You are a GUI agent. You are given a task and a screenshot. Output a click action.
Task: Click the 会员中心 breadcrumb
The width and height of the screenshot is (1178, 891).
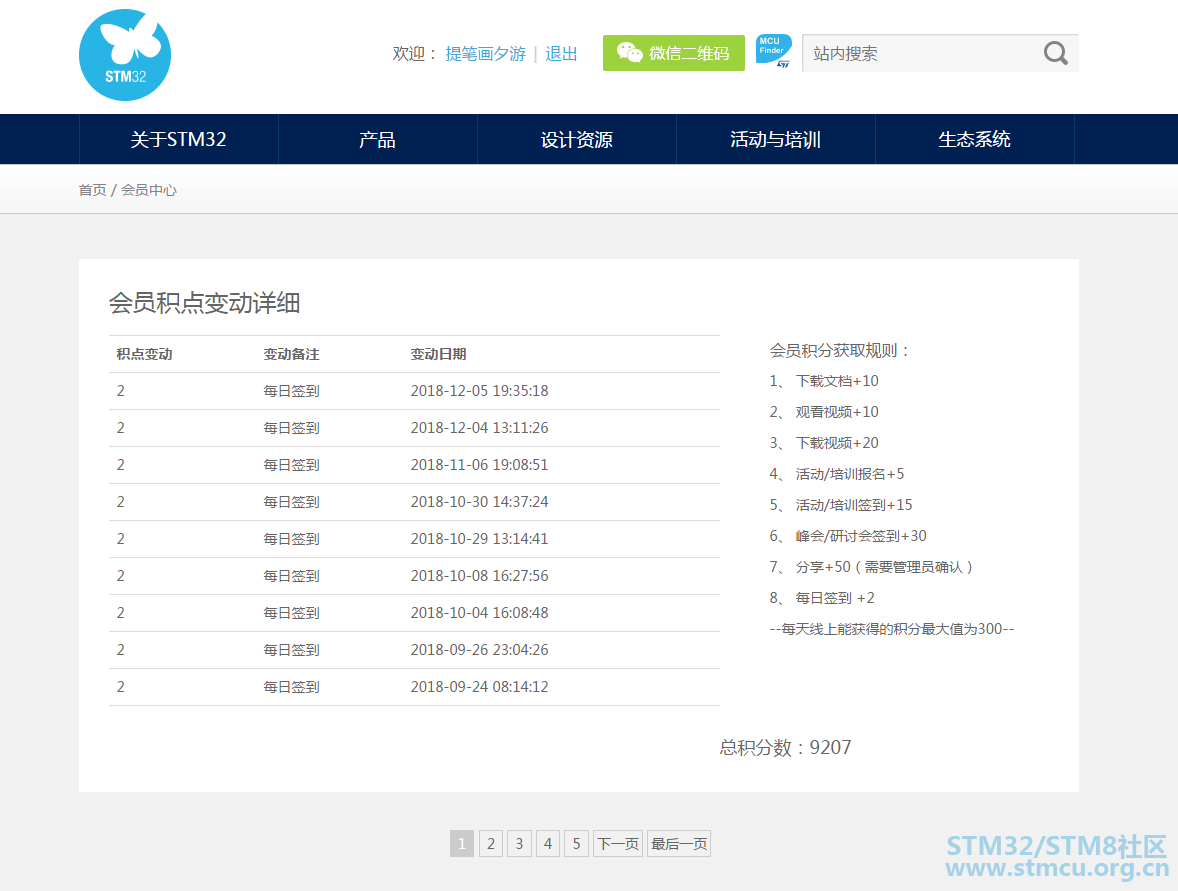tap(149, 190)
